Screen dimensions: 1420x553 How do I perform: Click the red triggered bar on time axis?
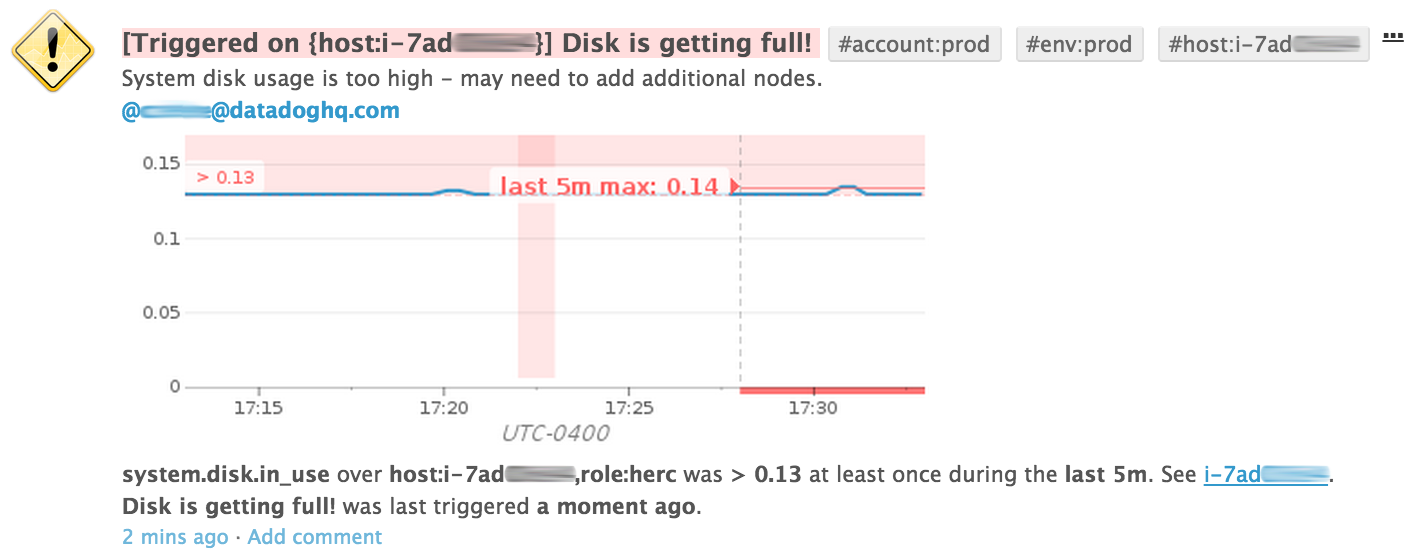(x=832, y=390)
